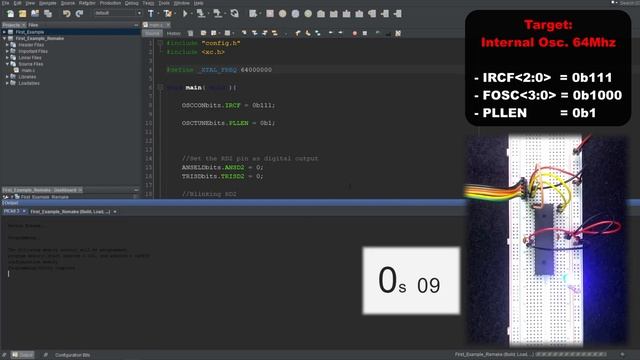
Task: Select main.c in the Source Files tree
Action: coord(28,70)
